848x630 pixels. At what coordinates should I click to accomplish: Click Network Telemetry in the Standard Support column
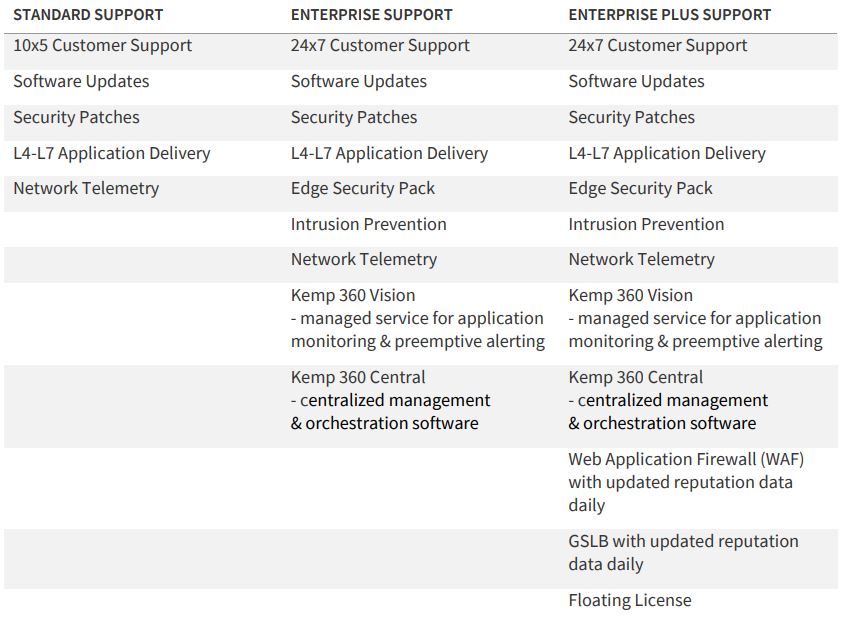(86, 189)
